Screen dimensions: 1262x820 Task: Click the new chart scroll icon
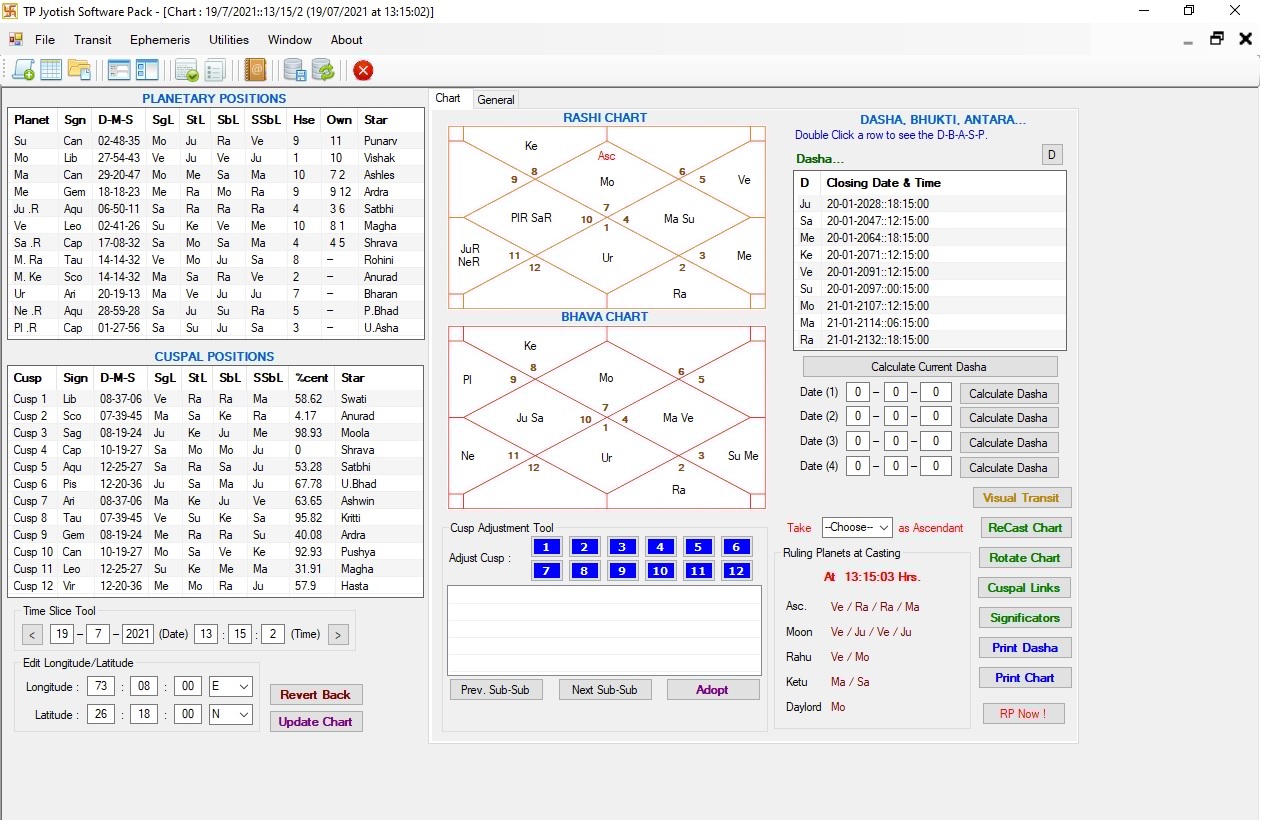coord(23,70)
